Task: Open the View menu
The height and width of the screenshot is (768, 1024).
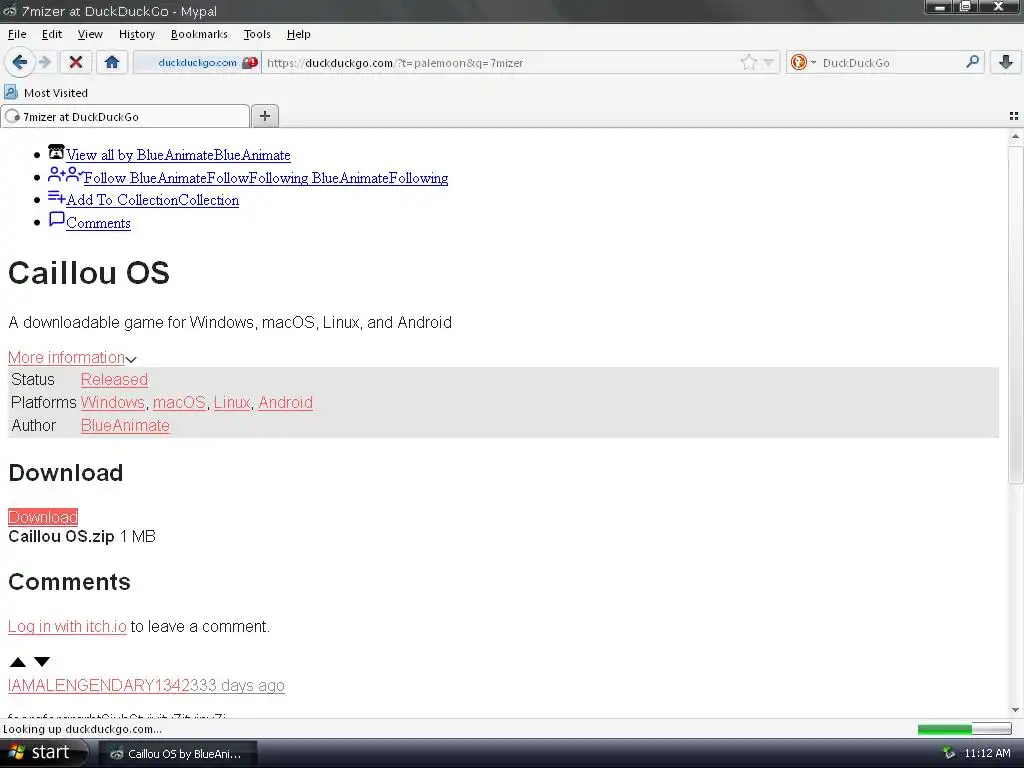Action: [x=90, y=34]
